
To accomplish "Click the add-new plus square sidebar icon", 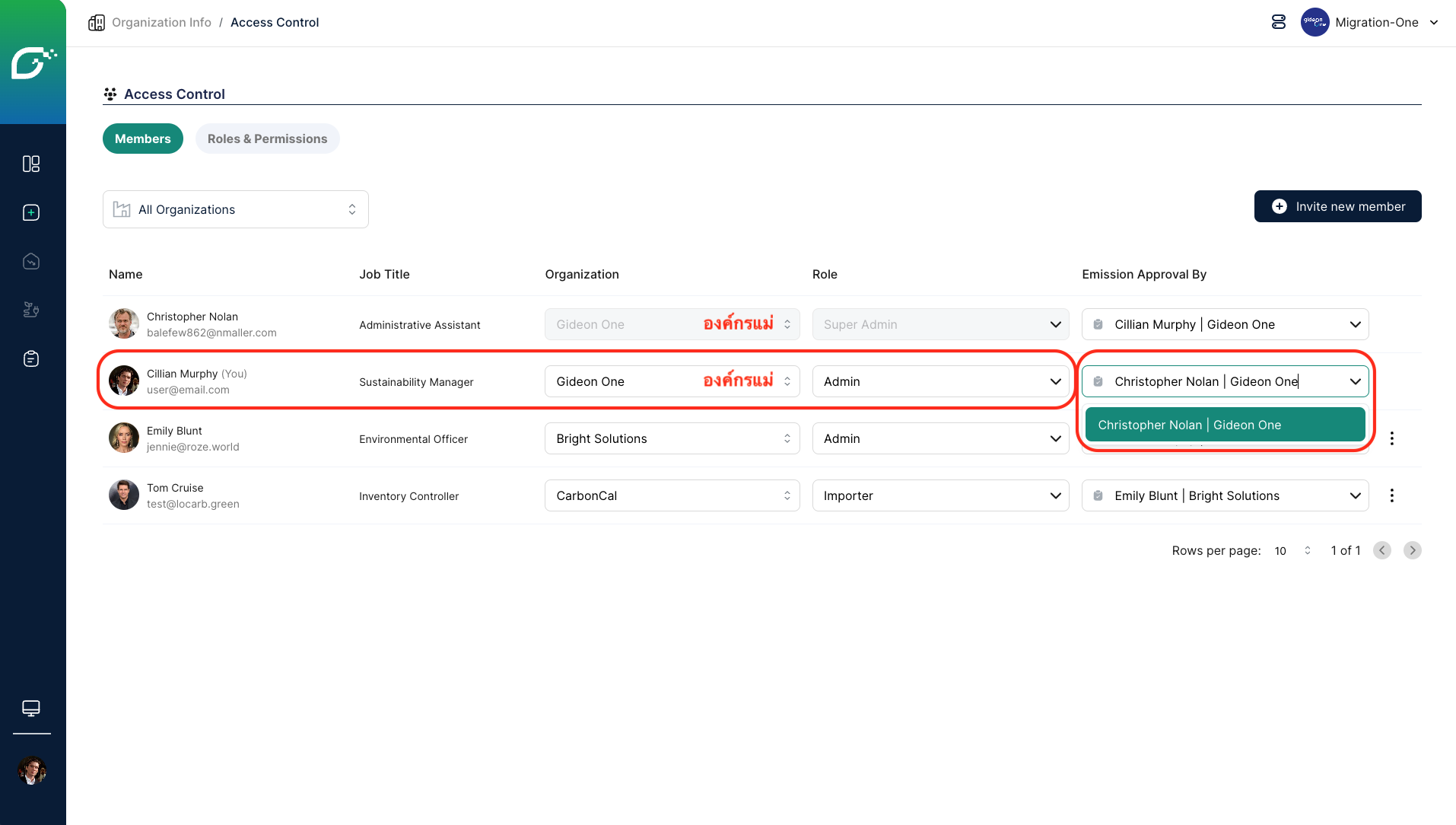I will pyautogui.click(x=31, y=212).
